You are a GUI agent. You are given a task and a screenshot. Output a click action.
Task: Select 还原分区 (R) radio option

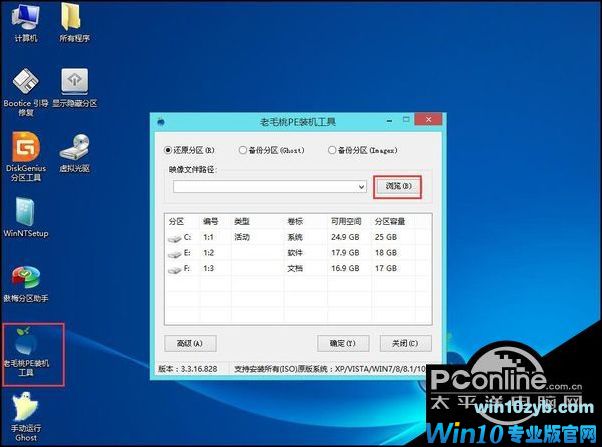(x=189, y=150)
